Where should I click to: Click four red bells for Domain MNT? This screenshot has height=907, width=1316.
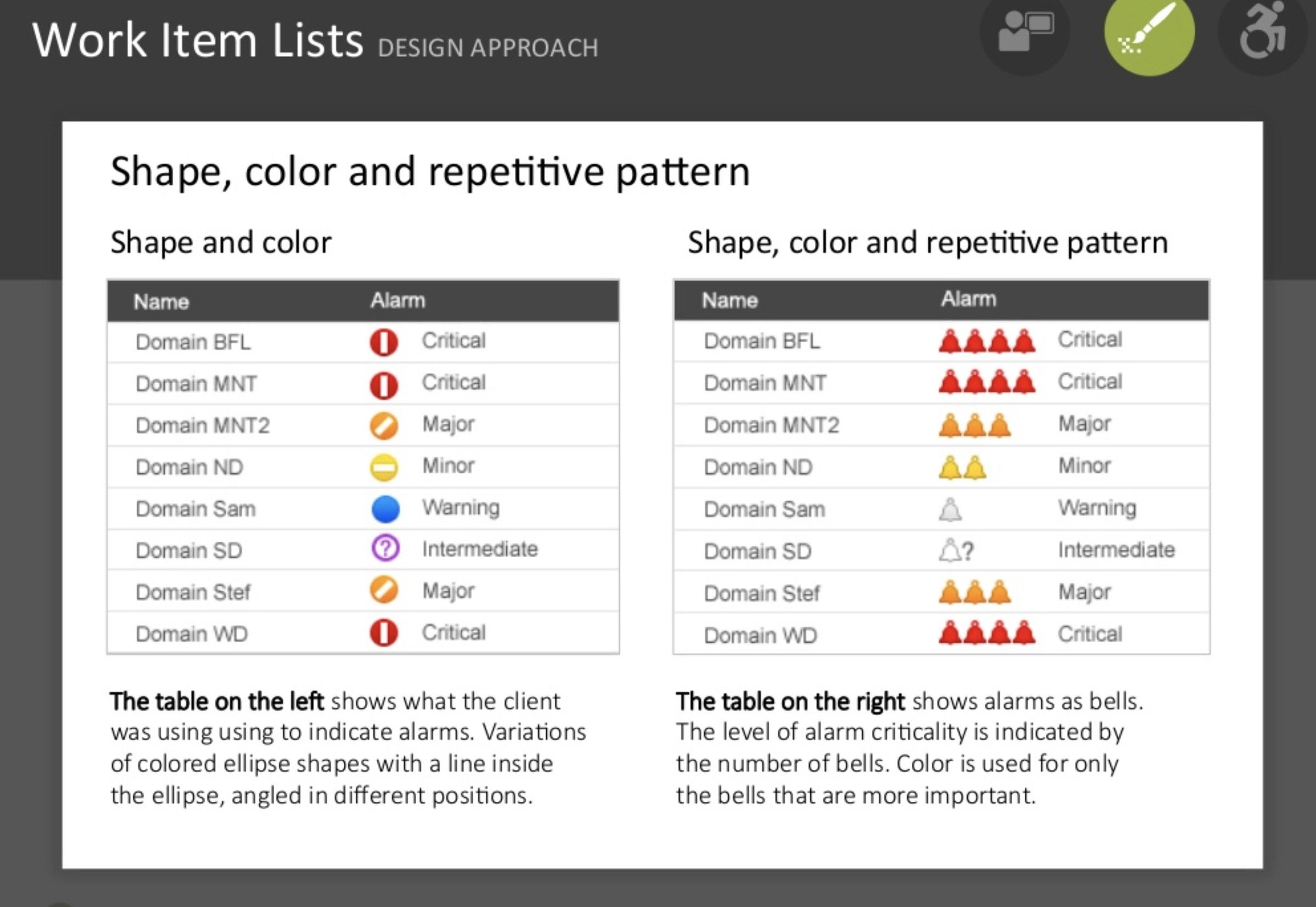[x=987, y=382]
